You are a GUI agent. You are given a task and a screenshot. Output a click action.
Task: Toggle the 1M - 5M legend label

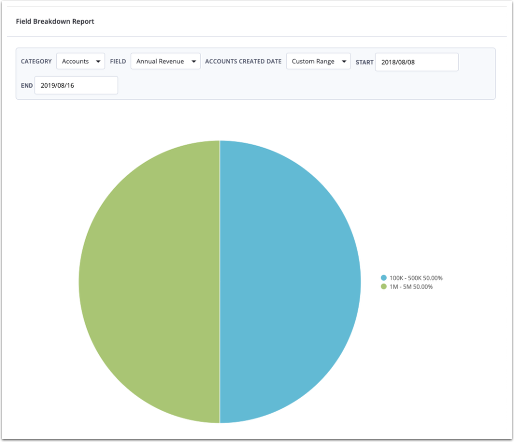coord(411,287)
